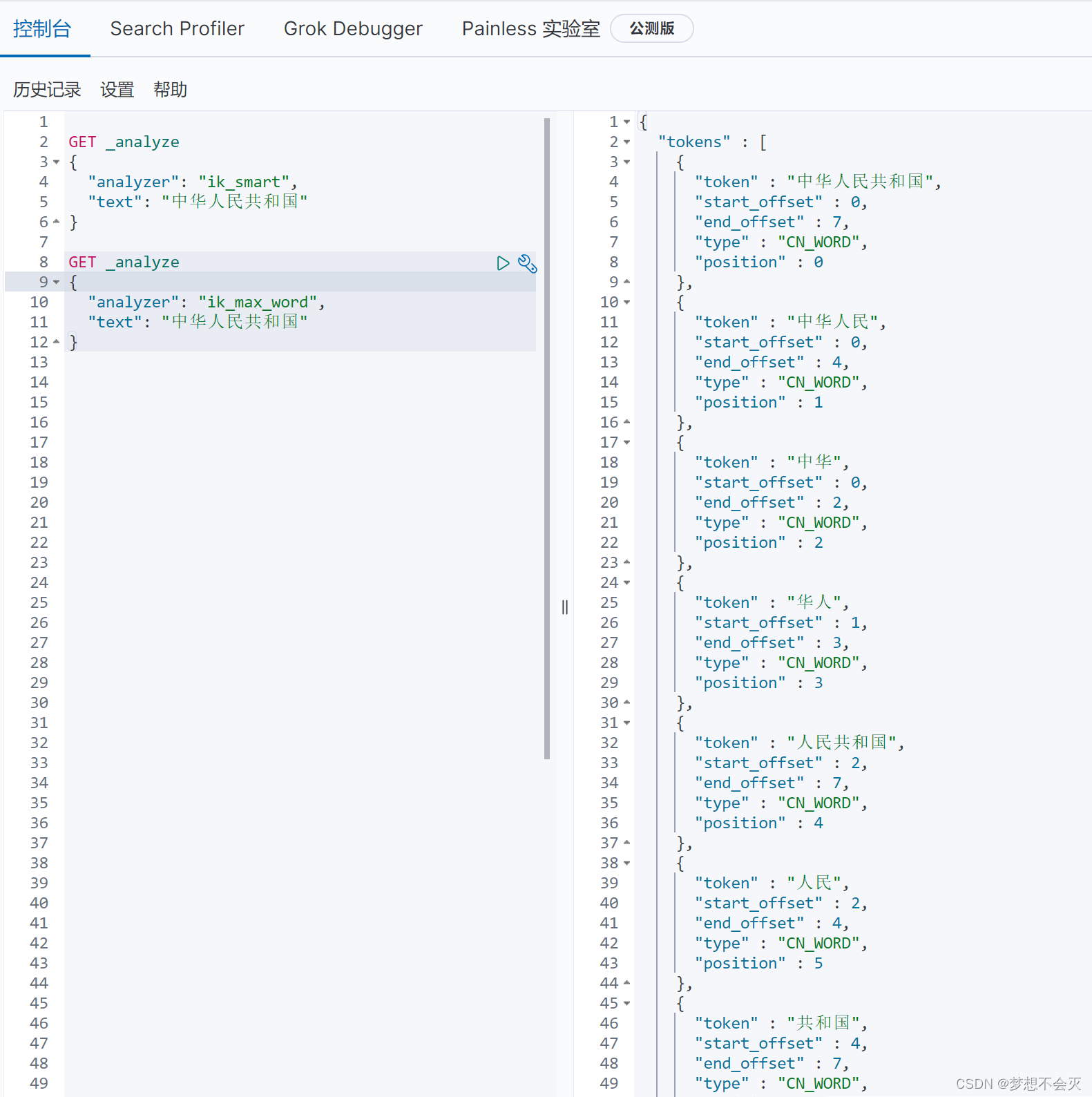Fold closing brace at editor line 6
This screenshot has width=1092, height=1097.
57,222
